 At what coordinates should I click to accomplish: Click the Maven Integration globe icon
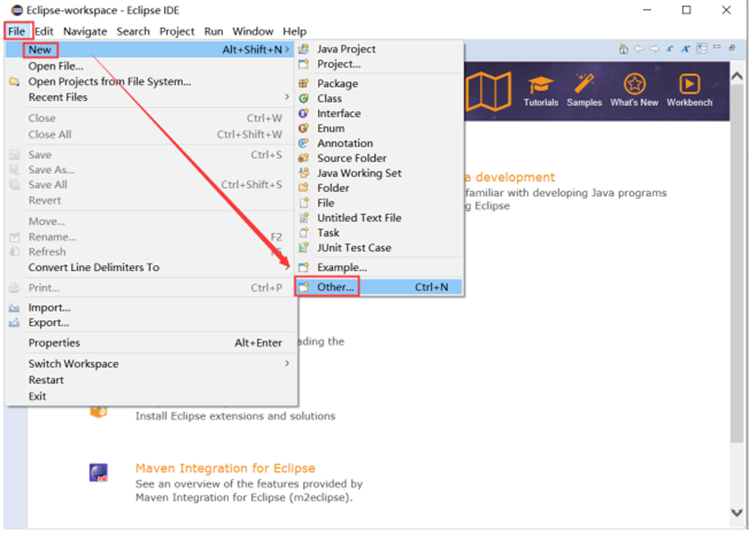99,473
